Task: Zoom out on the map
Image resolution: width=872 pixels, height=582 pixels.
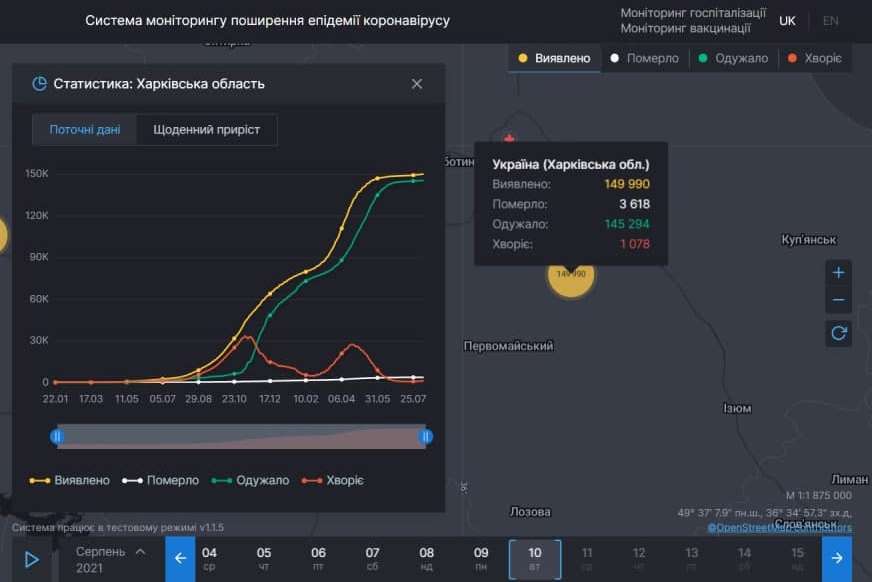Action: coord(837,301)
